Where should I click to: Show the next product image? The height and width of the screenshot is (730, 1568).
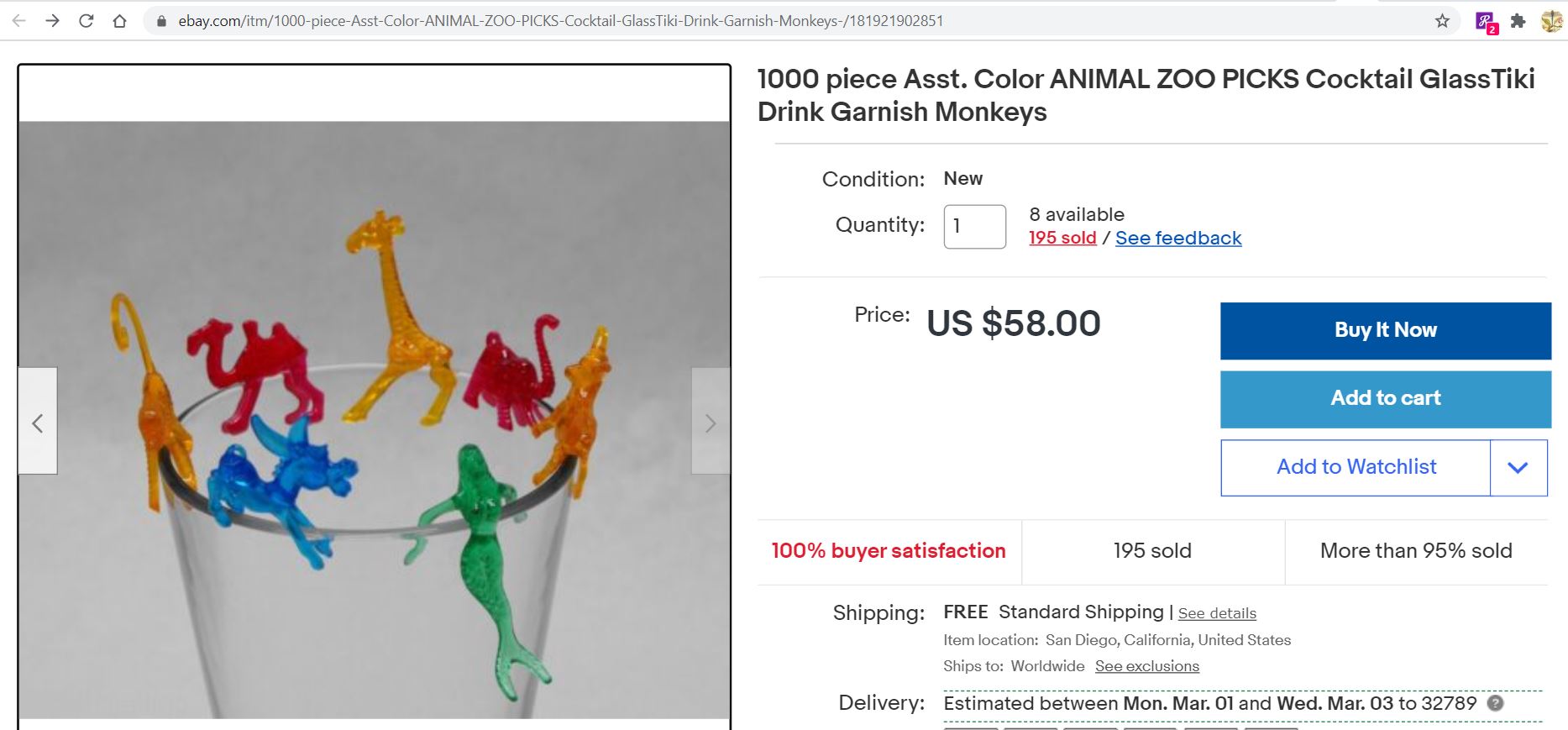pyautogui.click(x=711, y=422)
